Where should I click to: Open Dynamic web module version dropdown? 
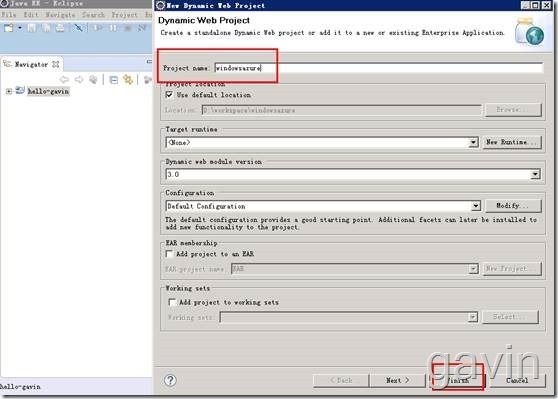pos(535,174)
